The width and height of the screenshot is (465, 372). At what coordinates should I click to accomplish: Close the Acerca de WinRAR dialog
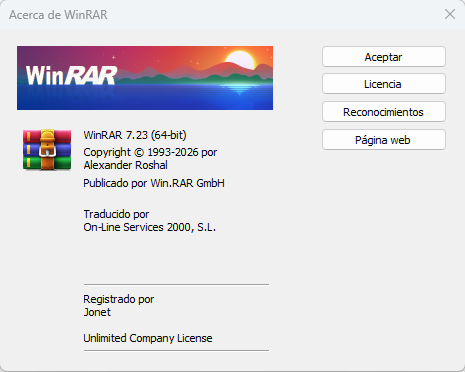[450, 14]
